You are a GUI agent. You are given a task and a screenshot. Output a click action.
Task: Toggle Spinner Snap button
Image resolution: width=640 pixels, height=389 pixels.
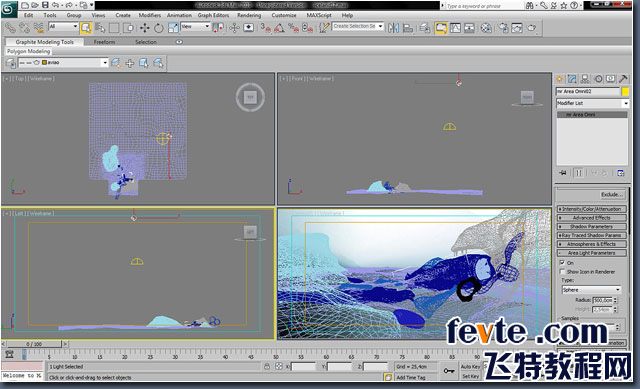pyautogui.click(x=308, y=28)
